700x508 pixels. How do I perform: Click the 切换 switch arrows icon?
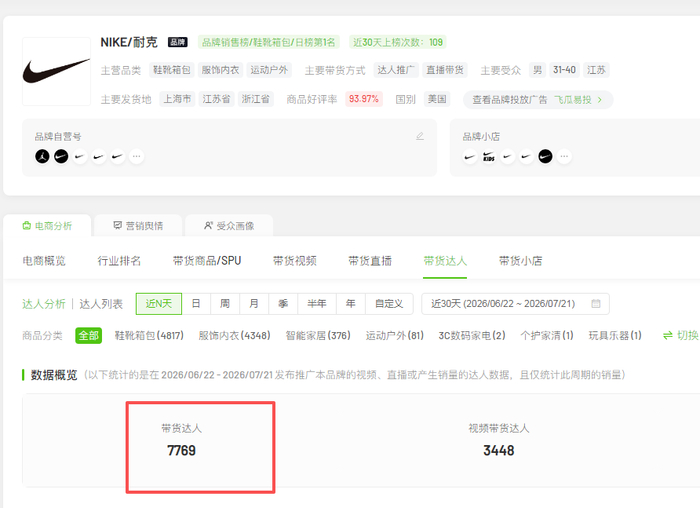(x=668, y=336)
